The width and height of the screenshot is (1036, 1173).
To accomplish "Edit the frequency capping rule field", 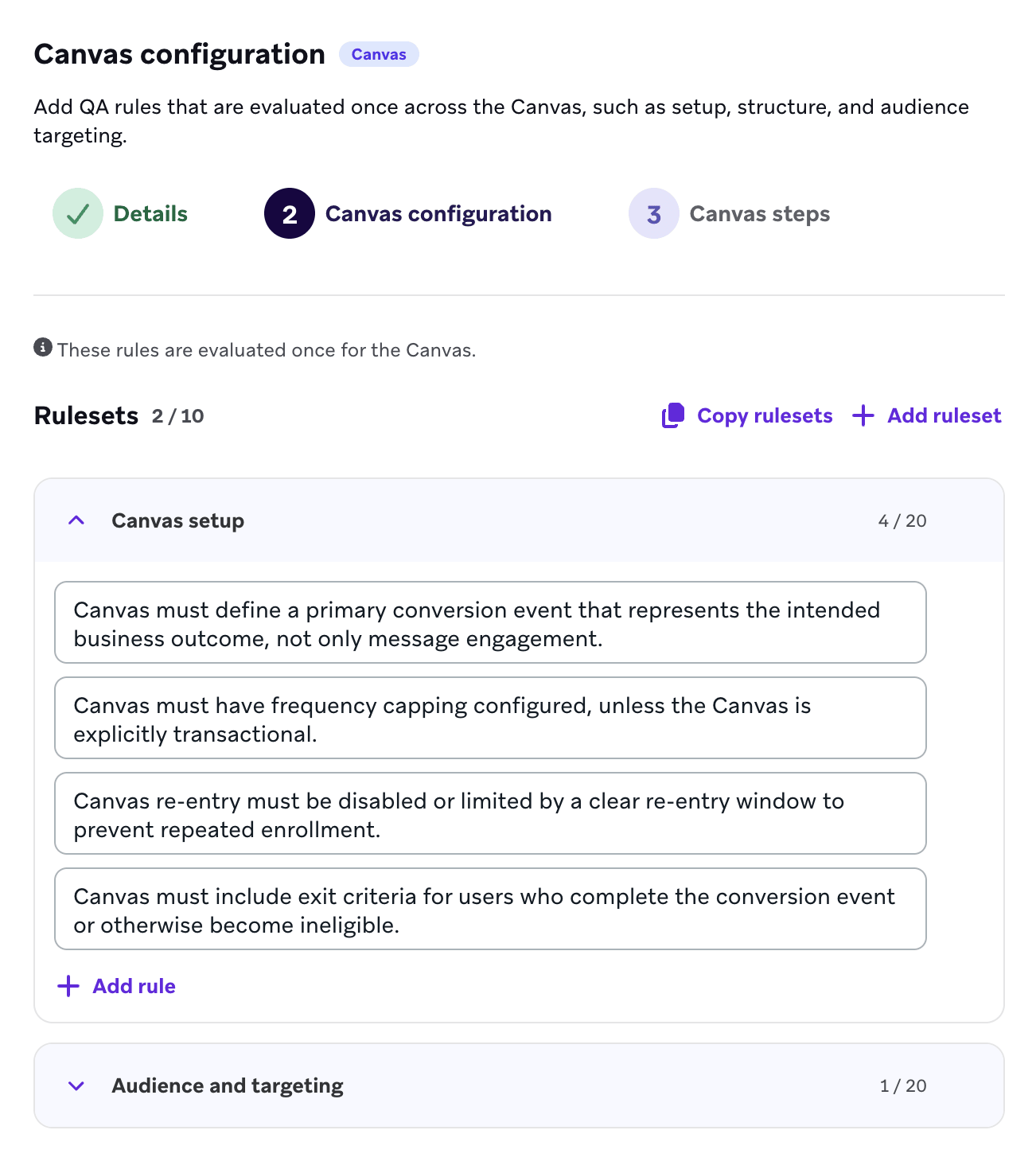I will click(490, 718).
